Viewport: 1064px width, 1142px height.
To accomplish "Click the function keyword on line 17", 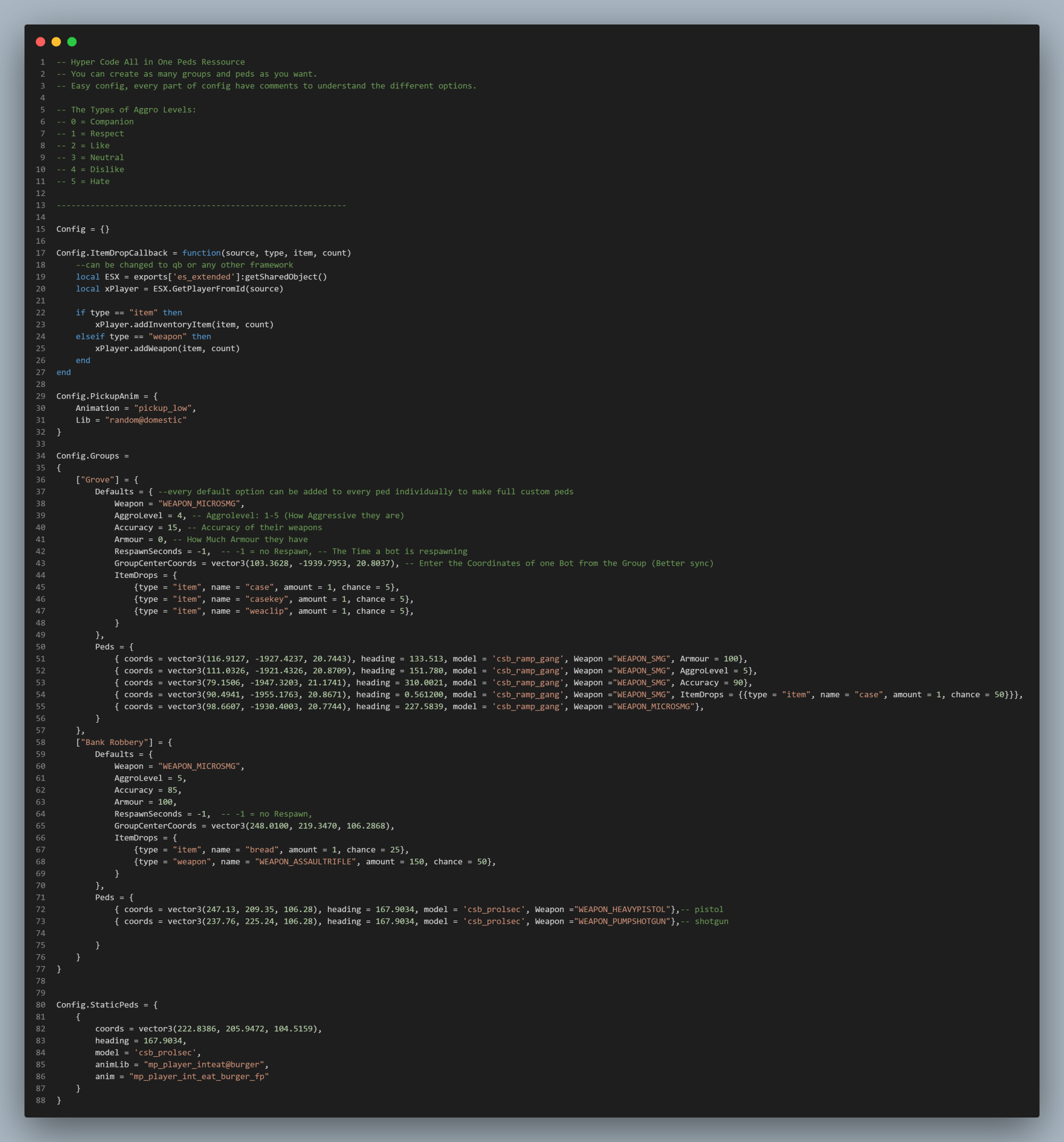I will pyautogui.click(x=202, y=253).
